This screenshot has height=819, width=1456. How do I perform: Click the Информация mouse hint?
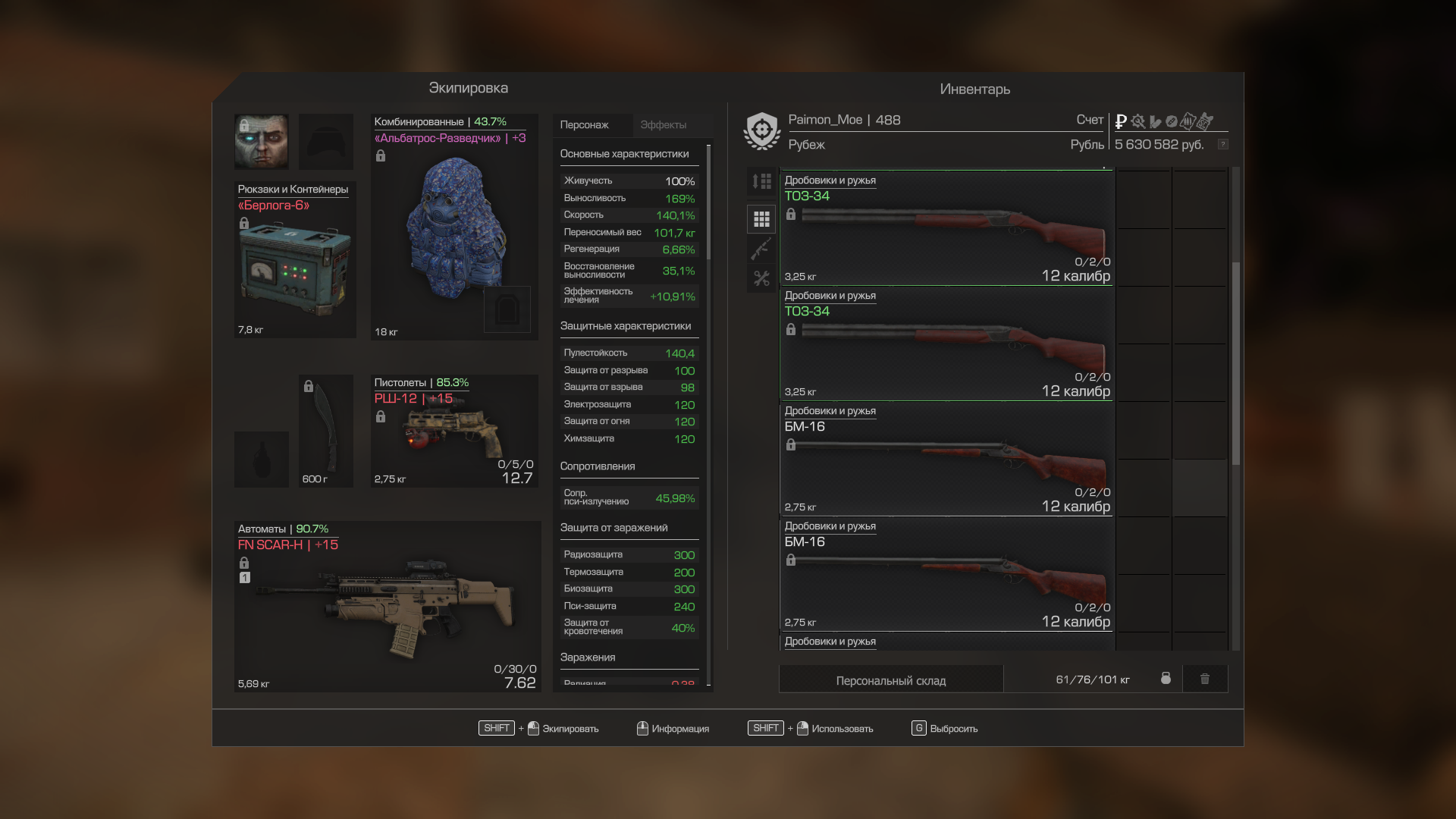point(673,728)
